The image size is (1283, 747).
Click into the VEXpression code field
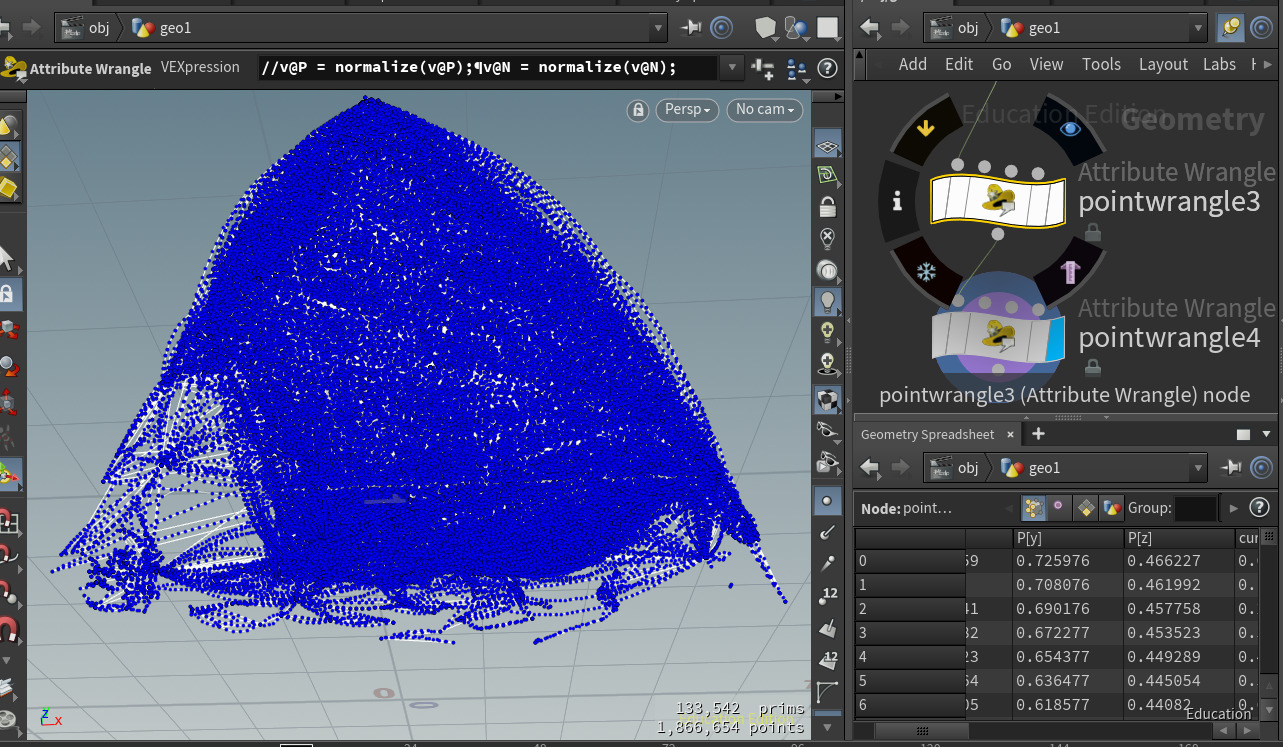[487, 68]
